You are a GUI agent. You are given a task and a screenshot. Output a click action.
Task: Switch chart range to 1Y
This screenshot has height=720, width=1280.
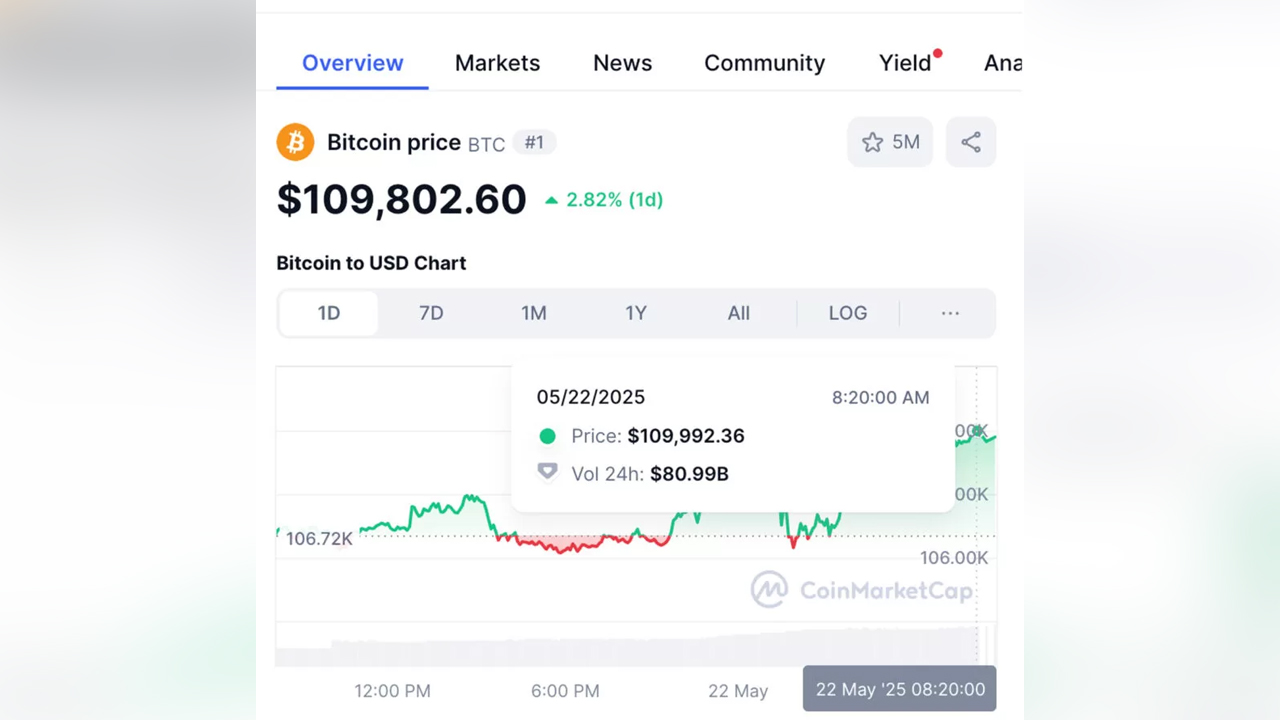click(636, 313)
